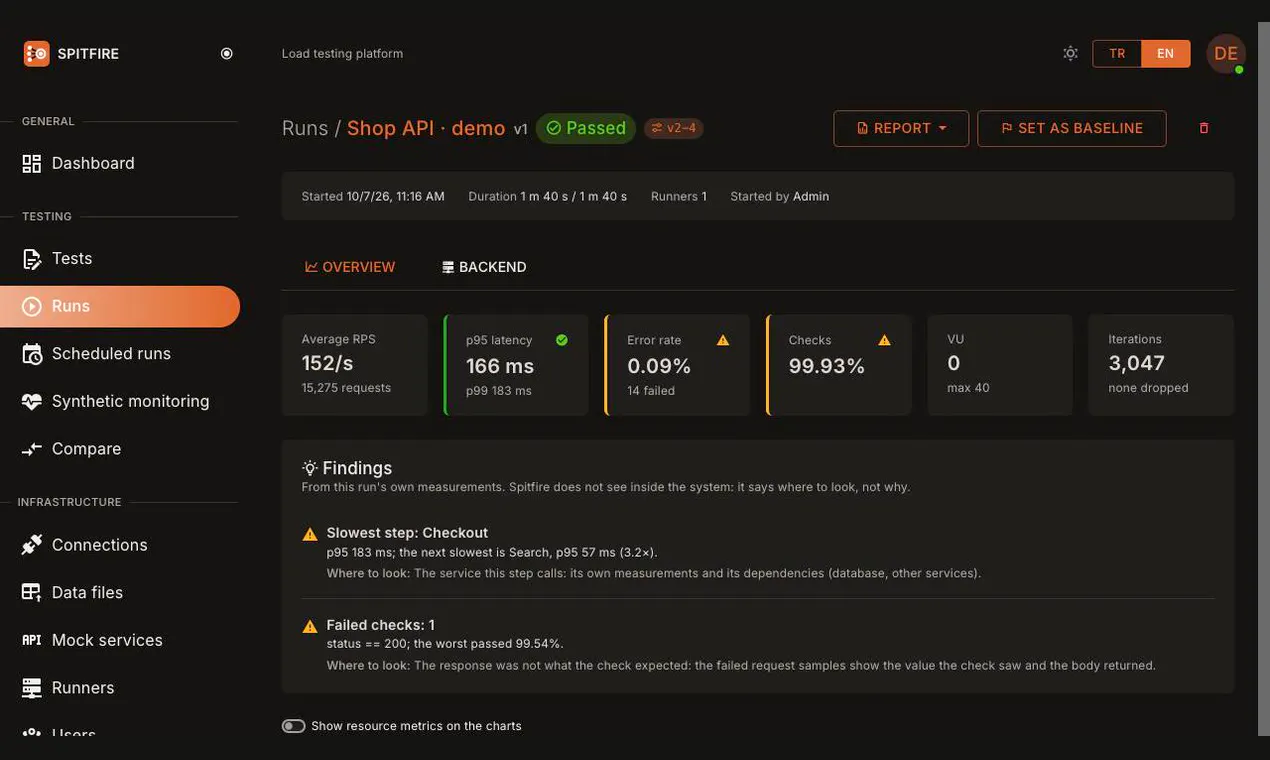Open the Backend tab
This screenshot has width=1270, height=760.
[x=484, y=267]
